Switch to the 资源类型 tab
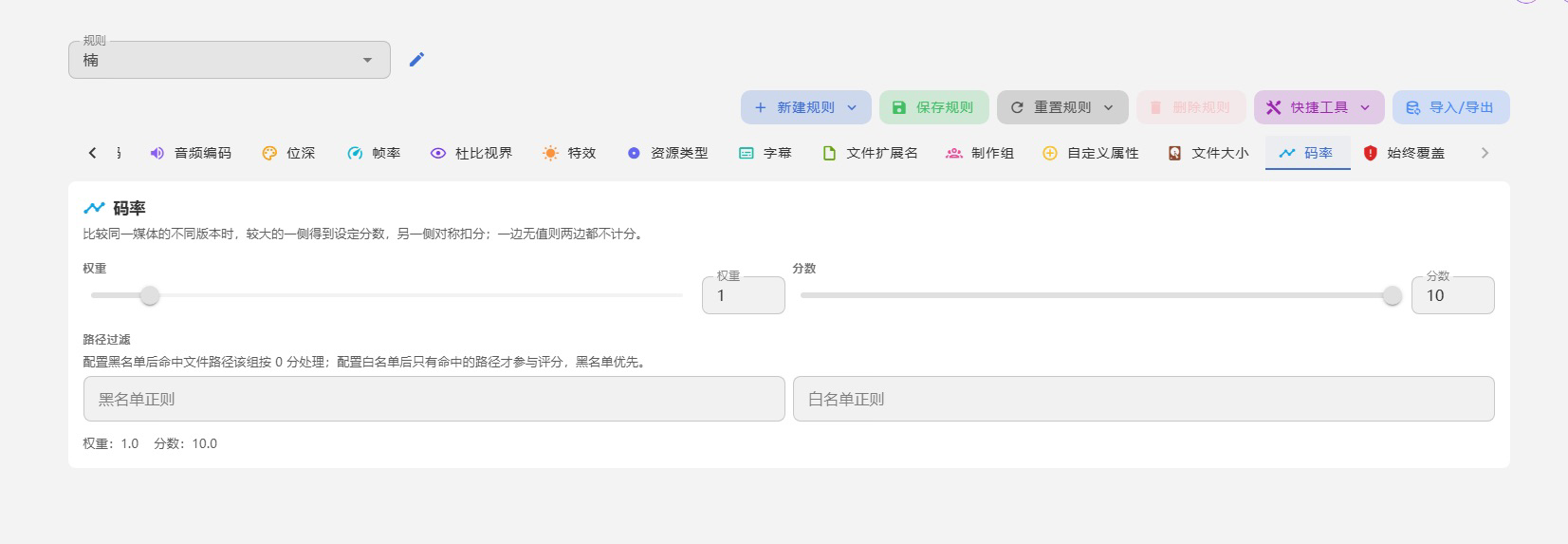 [x=668, y=153]
